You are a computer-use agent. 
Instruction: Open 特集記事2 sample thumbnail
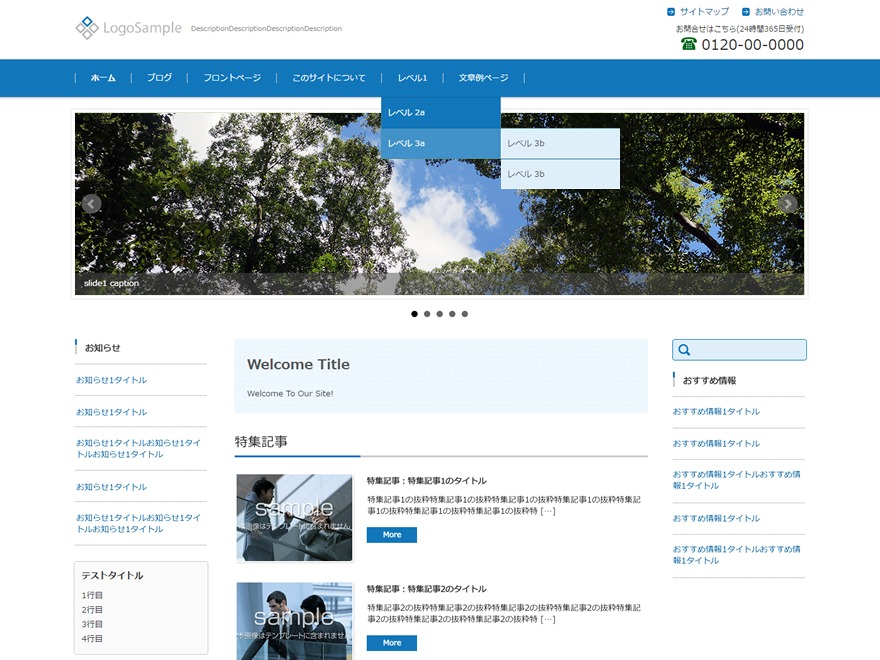pos(295,621)
